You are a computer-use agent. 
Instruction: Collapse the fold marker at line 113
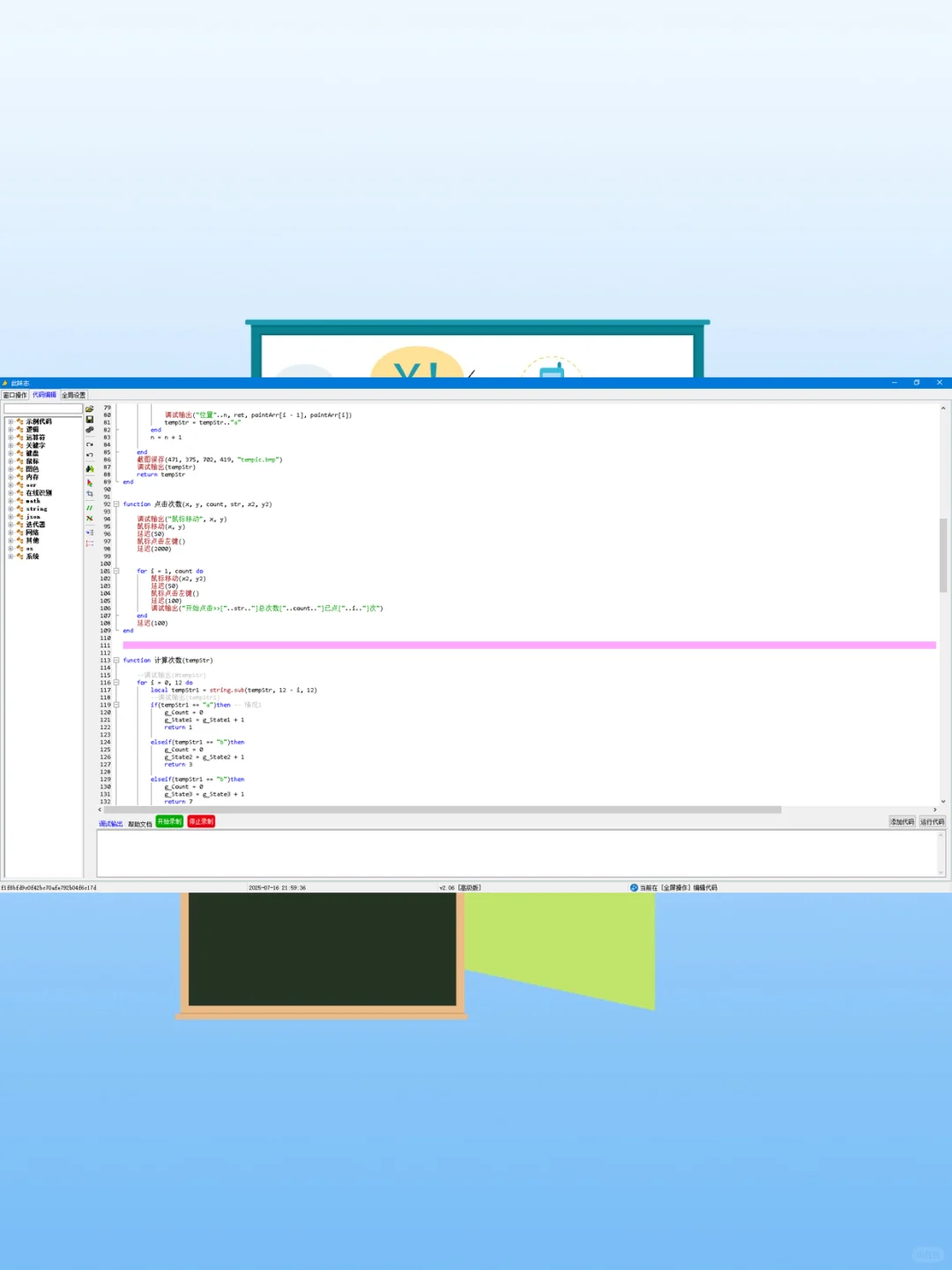(116, 660)
